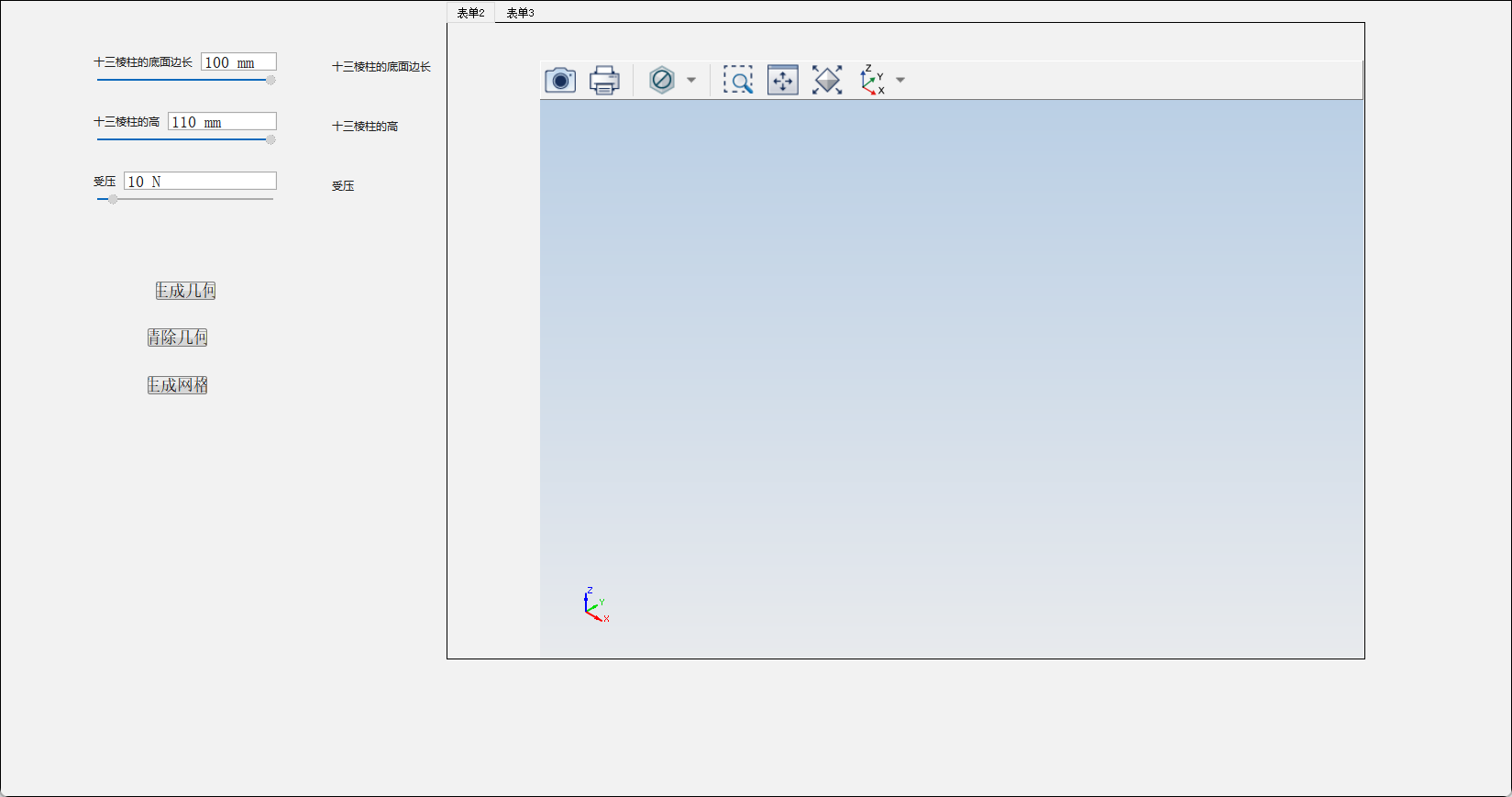The width and height of the screenshot is (1512, 797).
Task: Switch to the 表单2 tab
Action: 470,13
